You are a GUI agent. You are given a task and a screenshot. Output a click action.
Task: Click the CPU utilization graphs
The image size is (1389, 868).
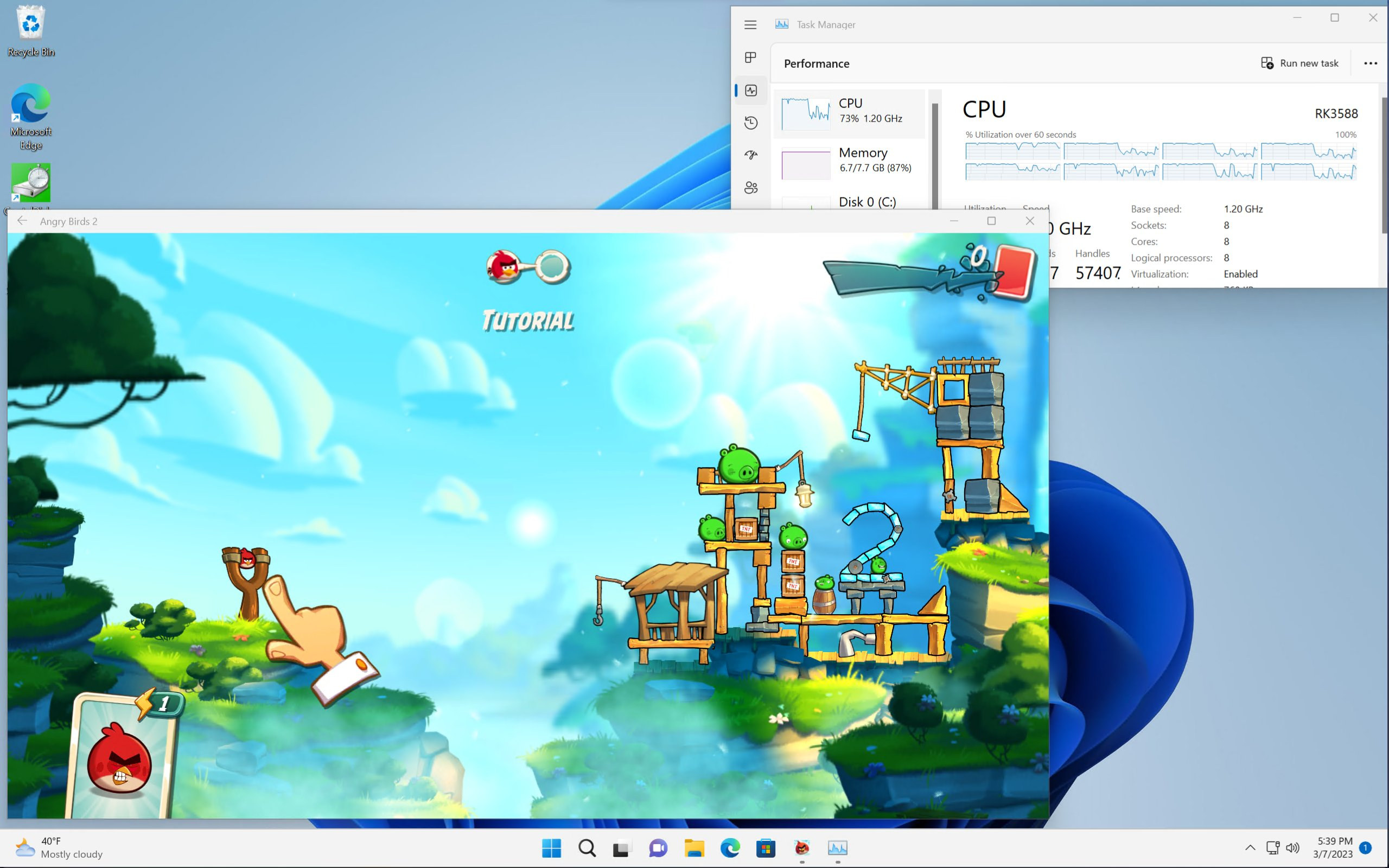click(x=1161, y=161)
